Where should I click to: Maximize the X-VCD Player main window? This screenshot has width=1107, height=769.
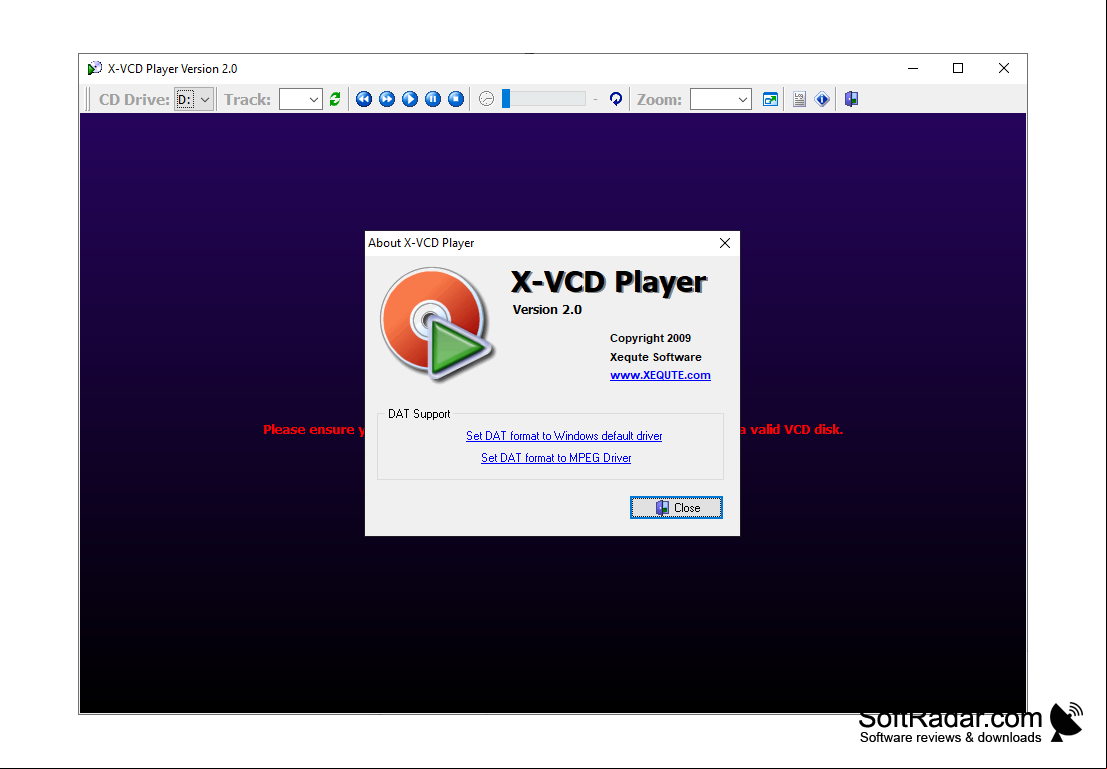pos(958,68)
